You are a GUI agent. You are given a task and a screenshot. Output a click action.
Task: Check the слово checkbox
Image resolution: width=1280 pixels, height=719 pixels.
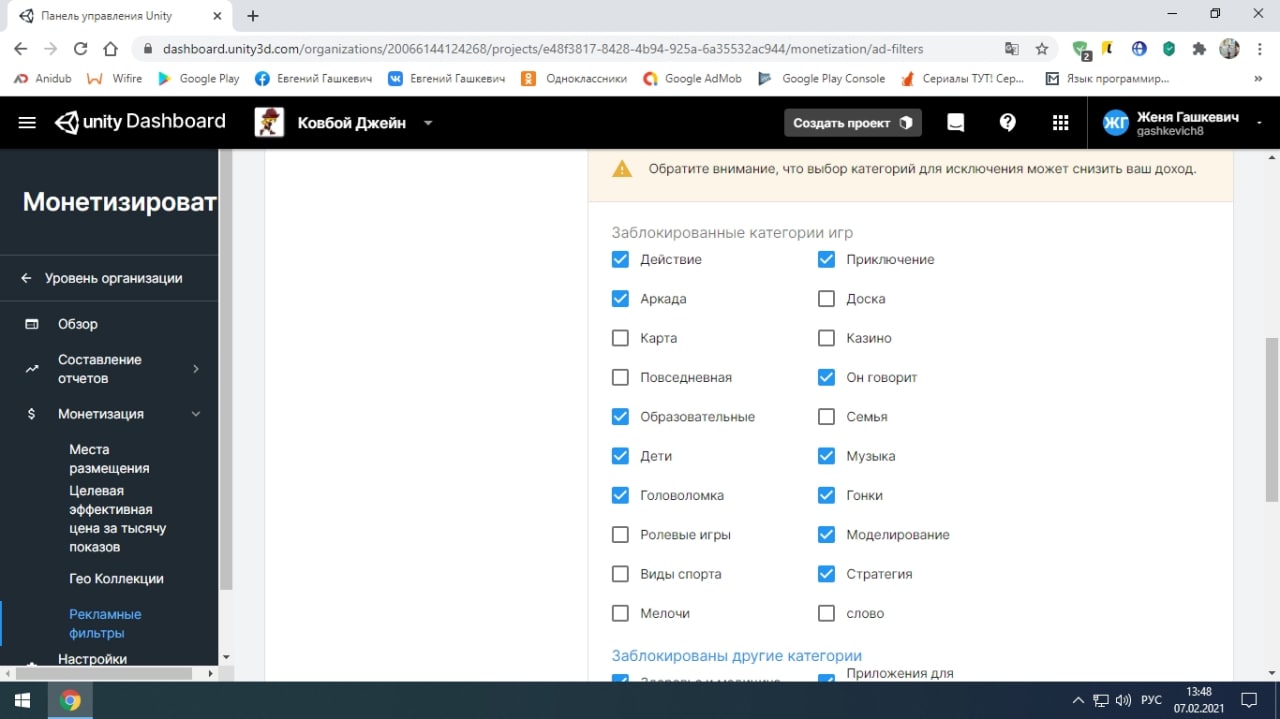pyautogui.click(x=826, y=613)
